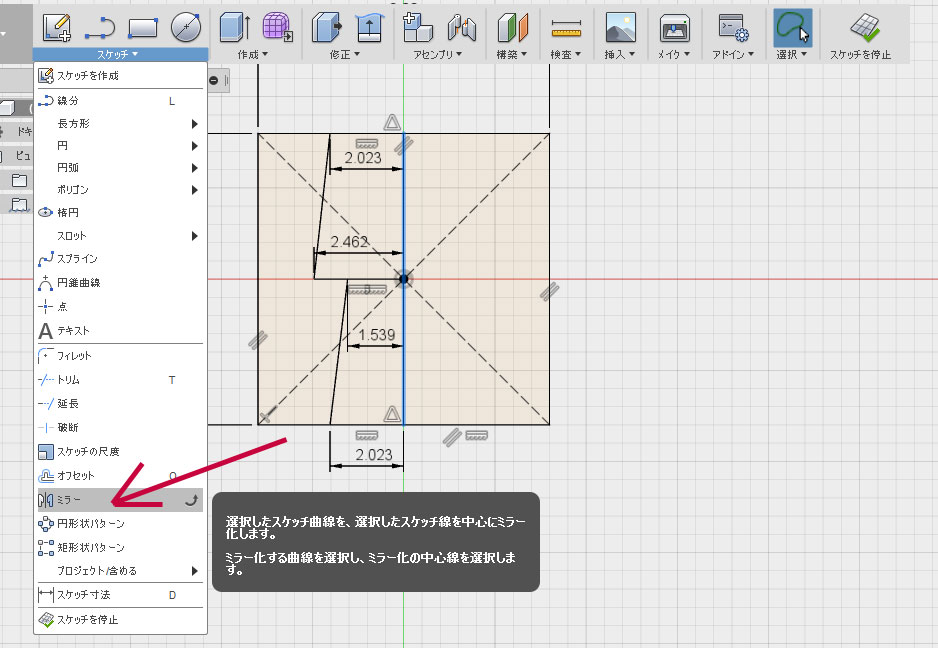
Task: Expand the Add-ins (アドイン) dropdown
Action: [733, 54]
